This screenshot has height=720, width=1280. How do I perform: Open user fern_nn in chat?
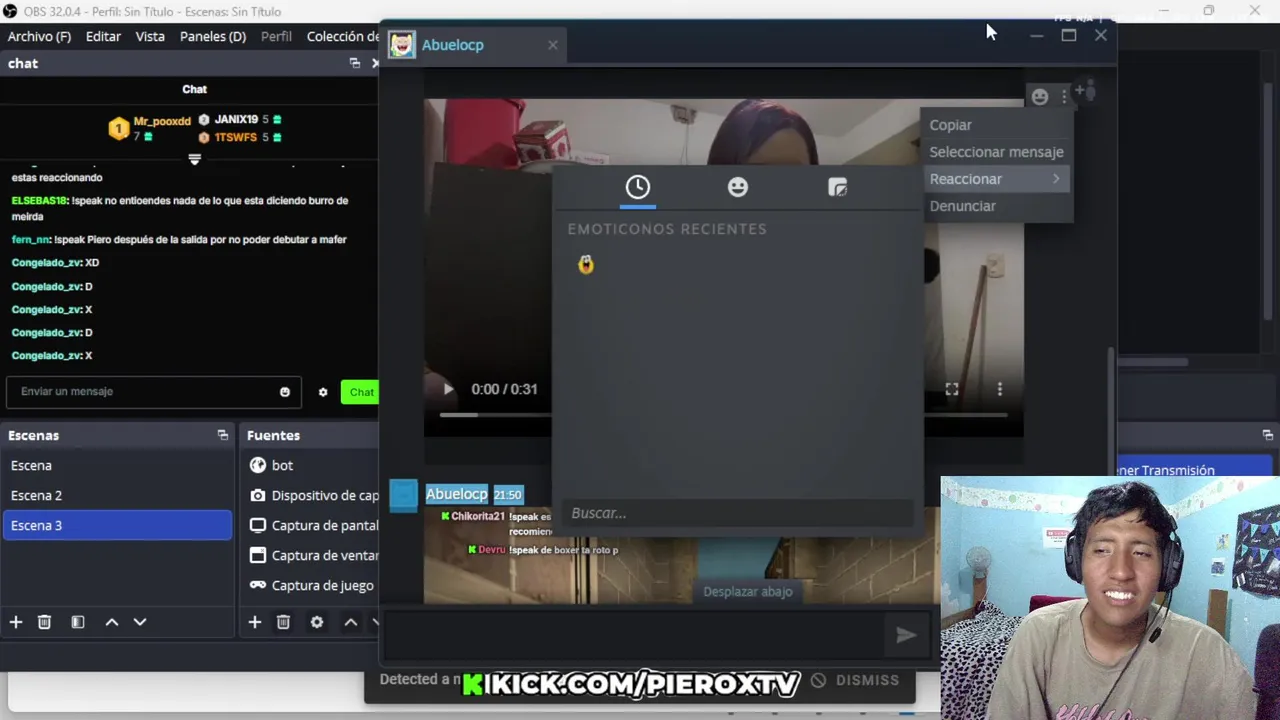[x=31, y=239]
